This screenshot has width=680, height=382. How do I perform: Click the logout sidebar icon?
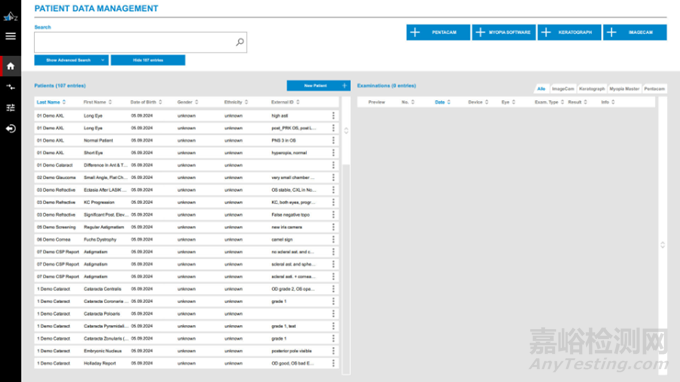(10, 129)
